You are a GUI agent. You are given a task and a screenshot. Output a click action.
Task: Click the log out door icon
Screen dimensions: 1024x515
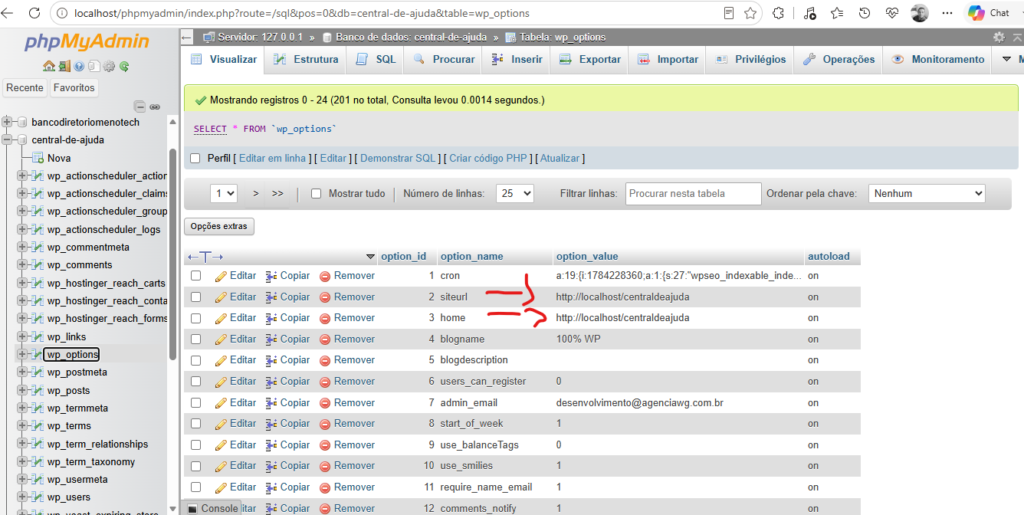click(x=65, y=66)
